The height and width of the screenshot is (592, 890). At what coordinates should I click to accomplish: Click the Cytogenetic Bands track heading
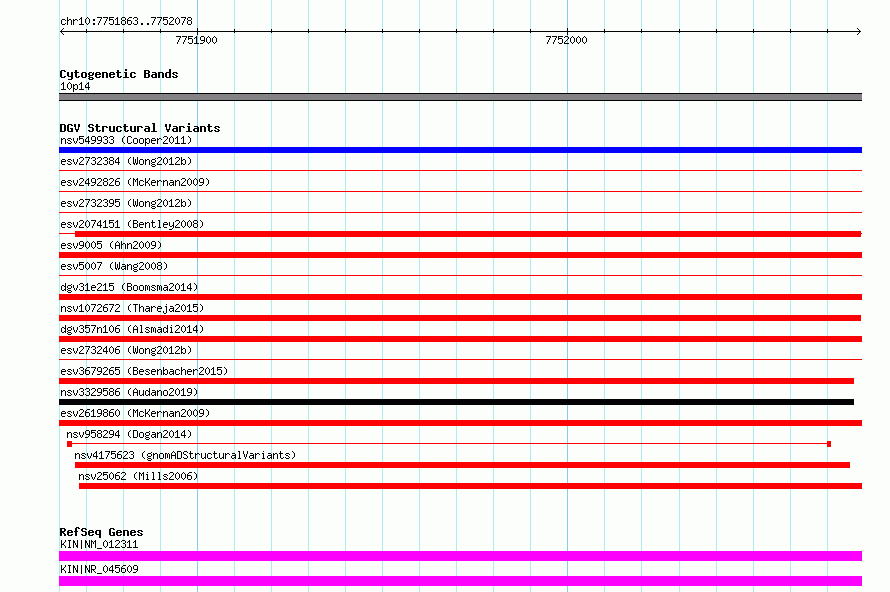(x=119, y=74)
